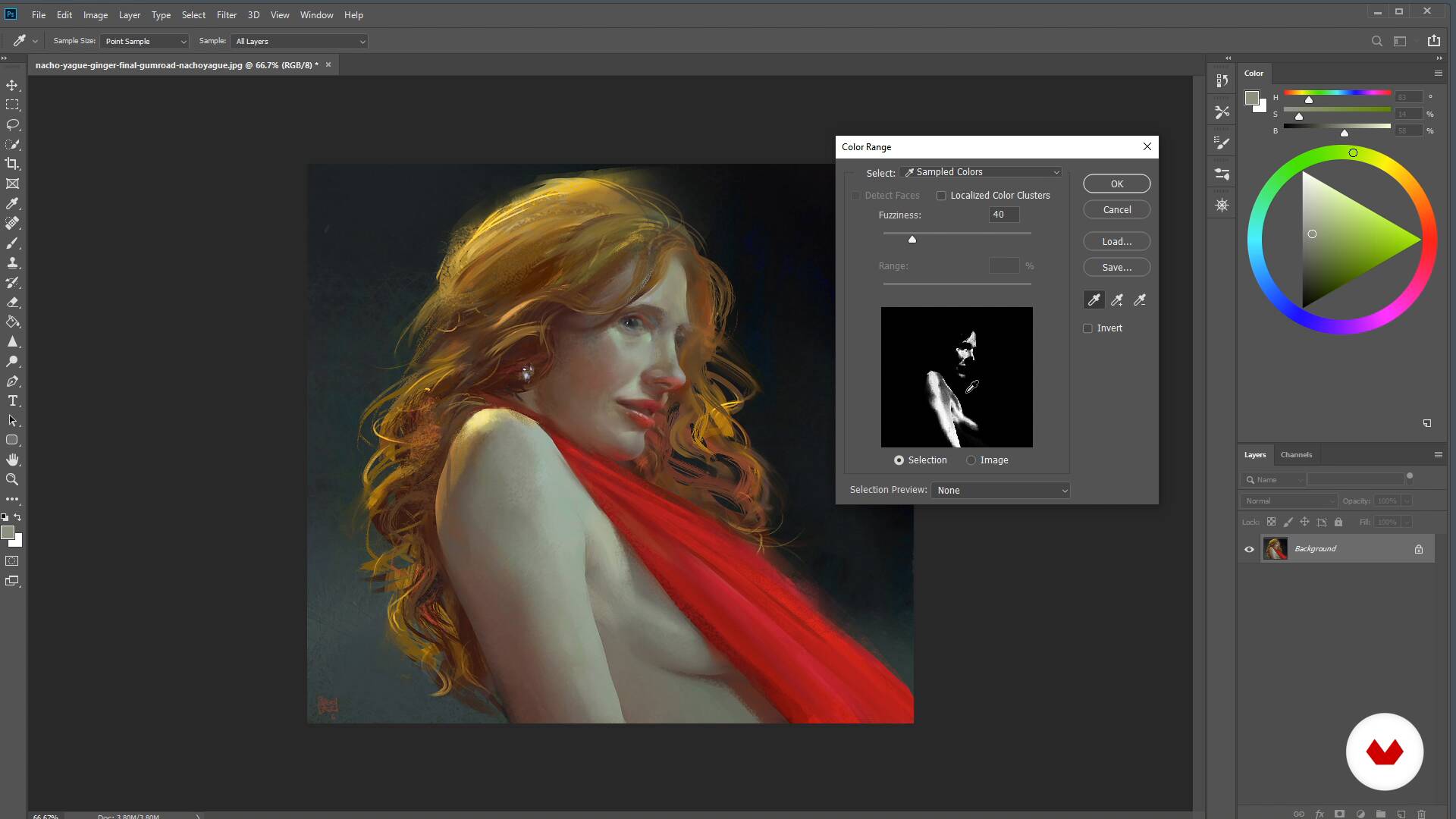Close the Color Range dialog
Viewport: 1456px width, 819px height.
click(1147, 147)
